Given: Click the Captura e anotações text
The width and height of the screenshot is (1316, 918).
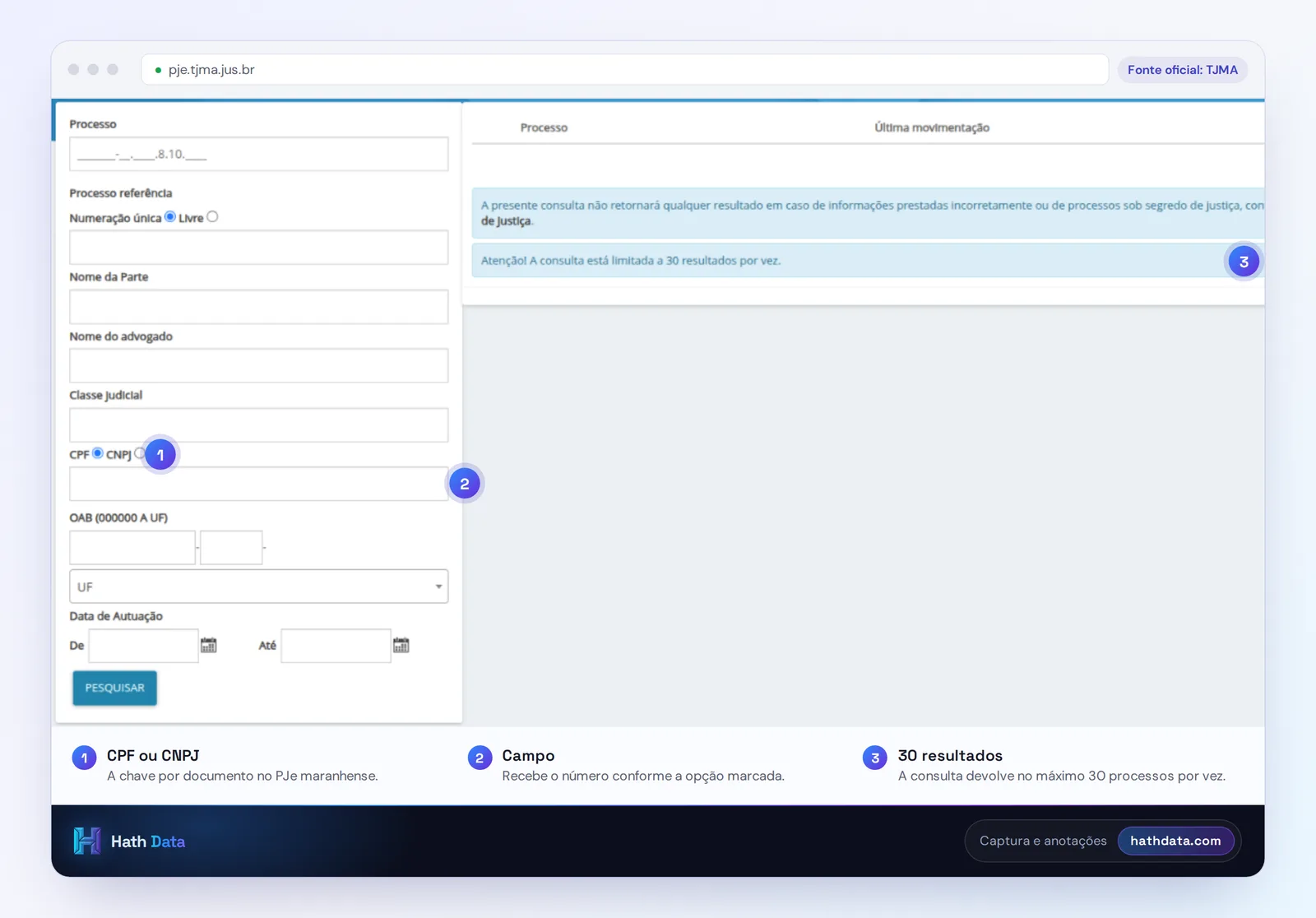Looking at the screenshot, I should (x=1043, y=841).
